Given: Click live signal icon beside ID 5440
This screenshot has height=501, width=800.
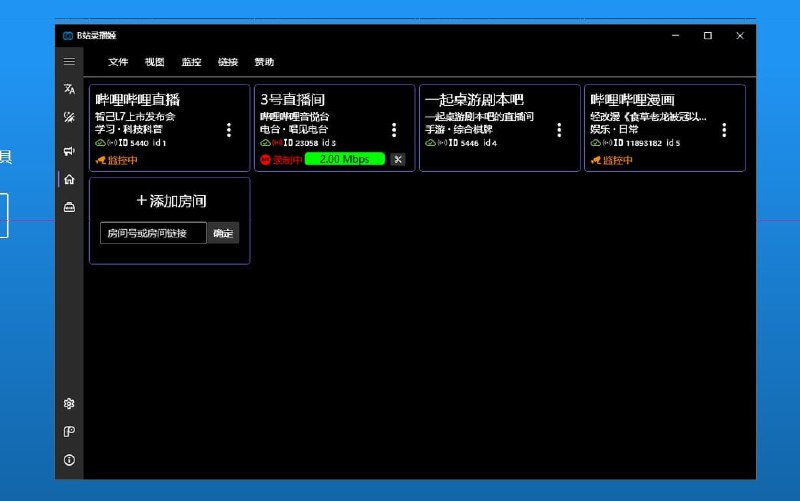Looking at the screenshot, I should pyautogui.click(x=112, y=143).
